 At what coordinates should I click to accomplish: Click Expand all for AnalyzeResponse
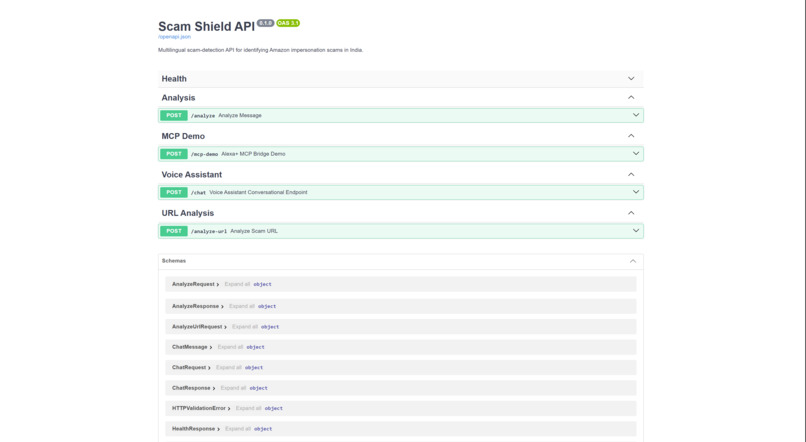(x=242, y=306)
